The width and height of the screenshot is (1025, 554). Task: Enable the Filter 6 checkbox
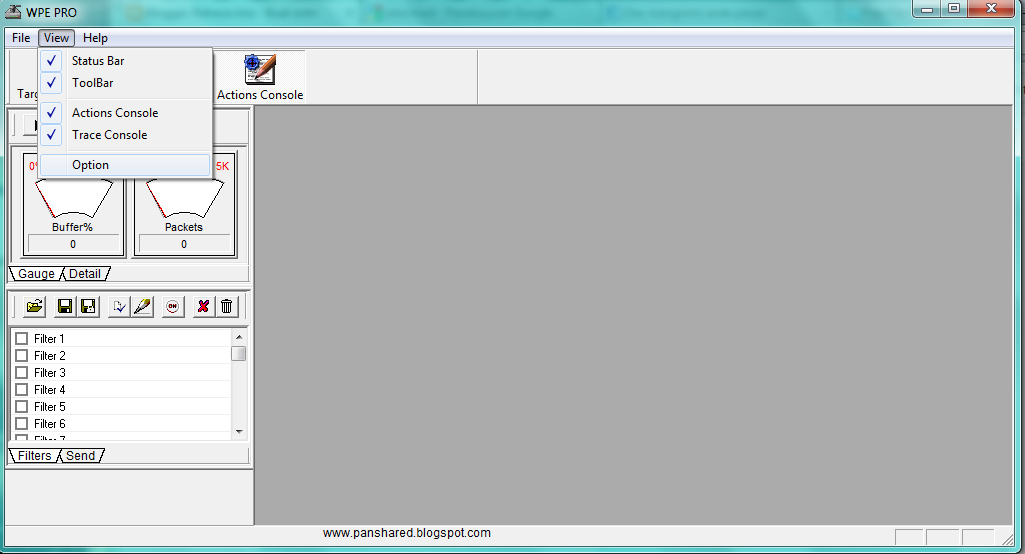point(22,424)
